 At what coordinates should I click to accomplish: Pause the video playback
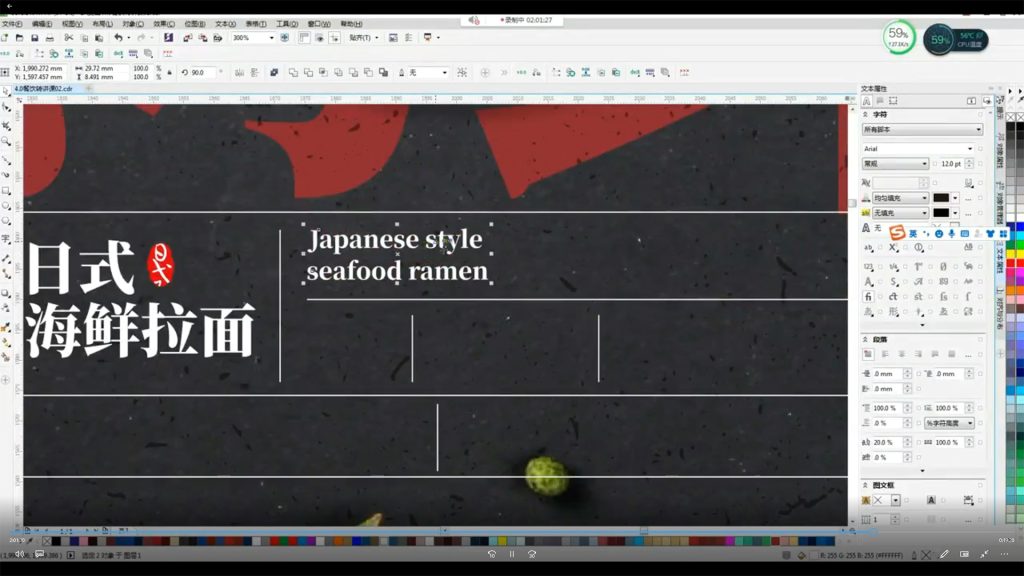511,554
